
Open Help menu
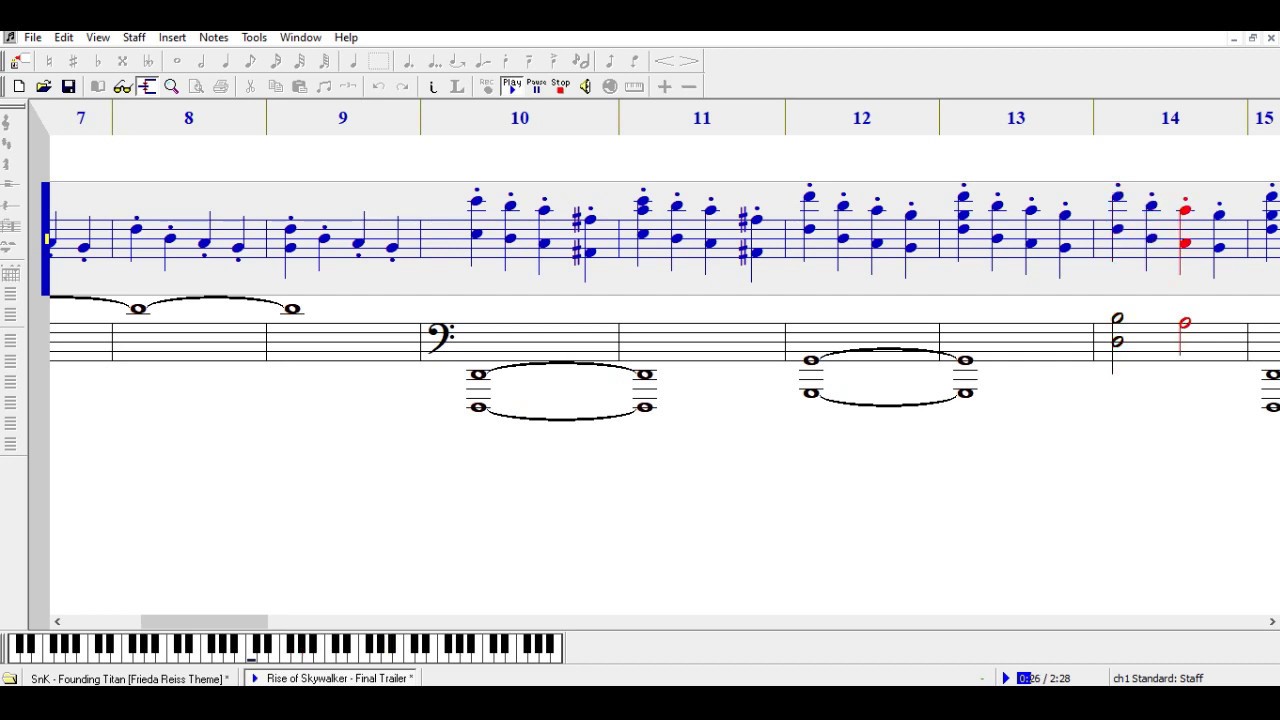[346, 37]
